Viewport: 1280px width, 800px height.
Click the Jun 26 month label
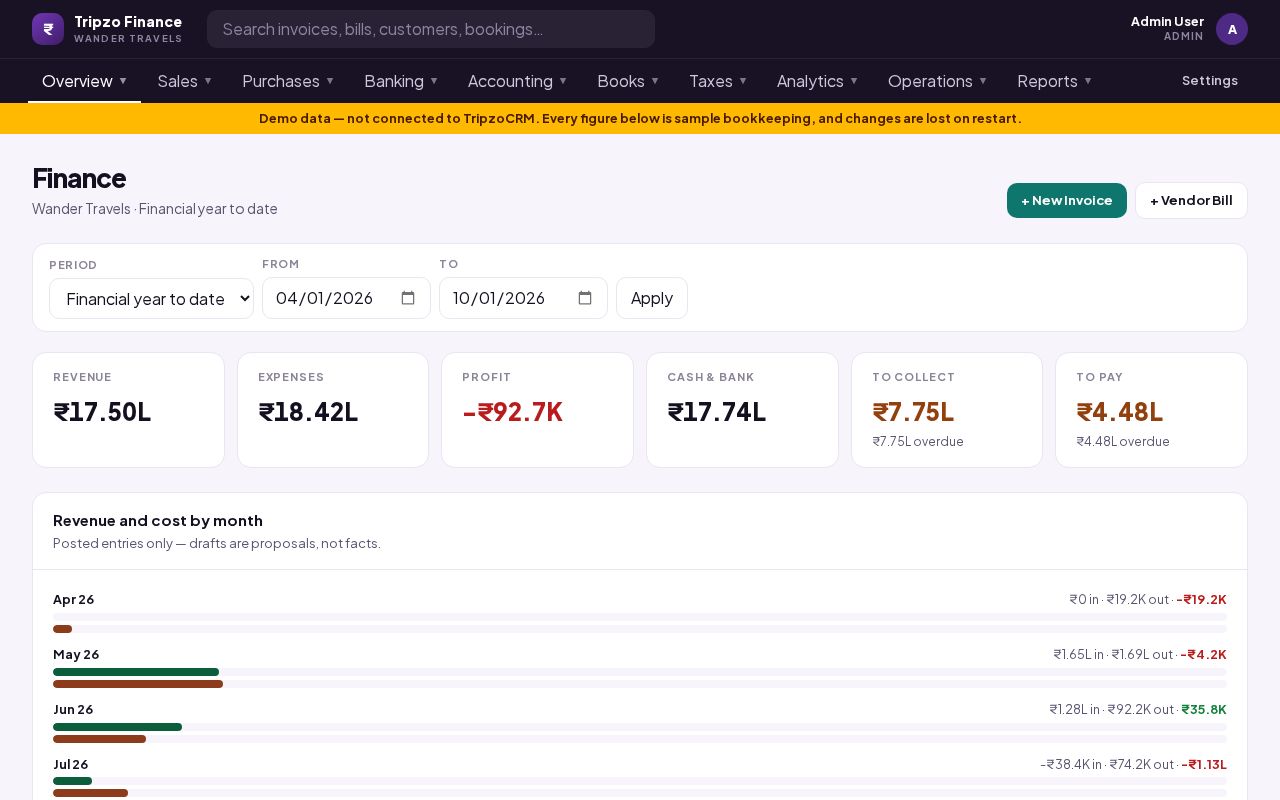pos(73,710)
